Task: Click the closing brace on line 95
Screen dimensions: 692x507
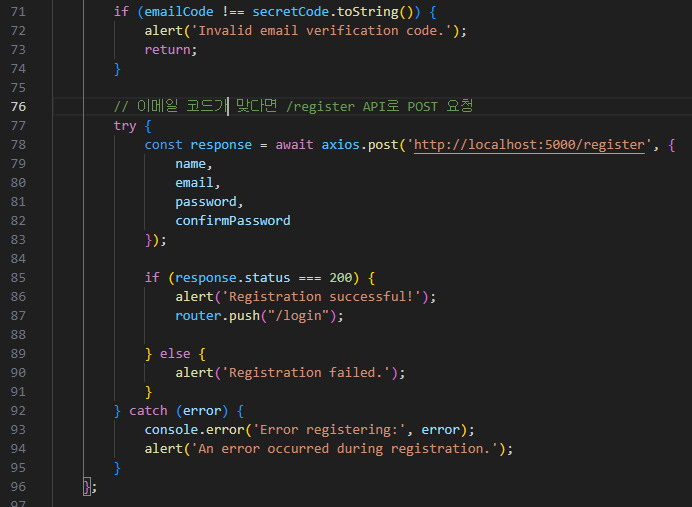Action: click(x=117, y=468)
